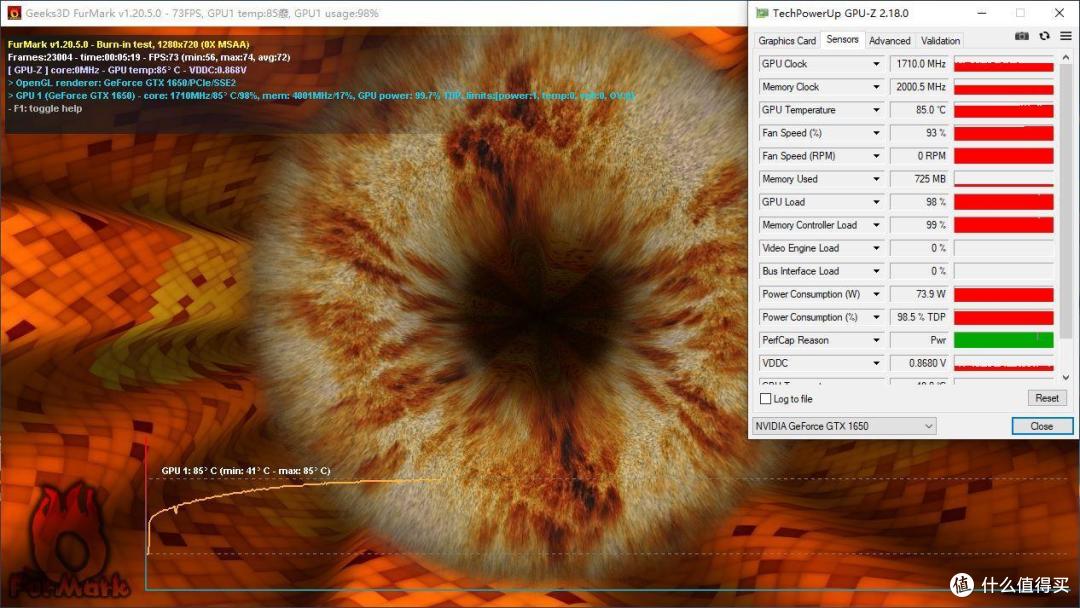Click the GPU 1 temperature graph label
This screenshot has height=608, width=1080.
(246, 471)
